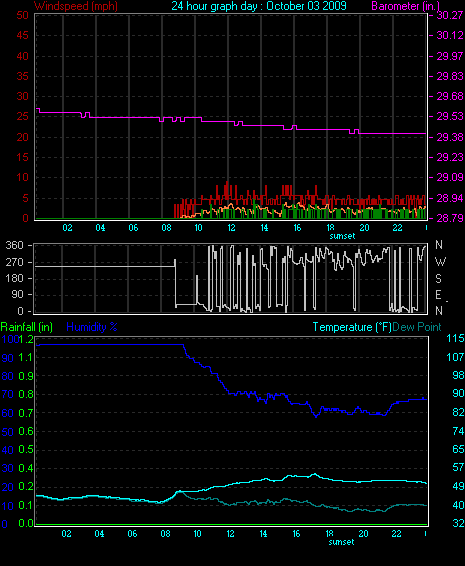
Task: Click the green "Rainfall (in)" legend
Action: pyautogui.click(x=27, y=327)
